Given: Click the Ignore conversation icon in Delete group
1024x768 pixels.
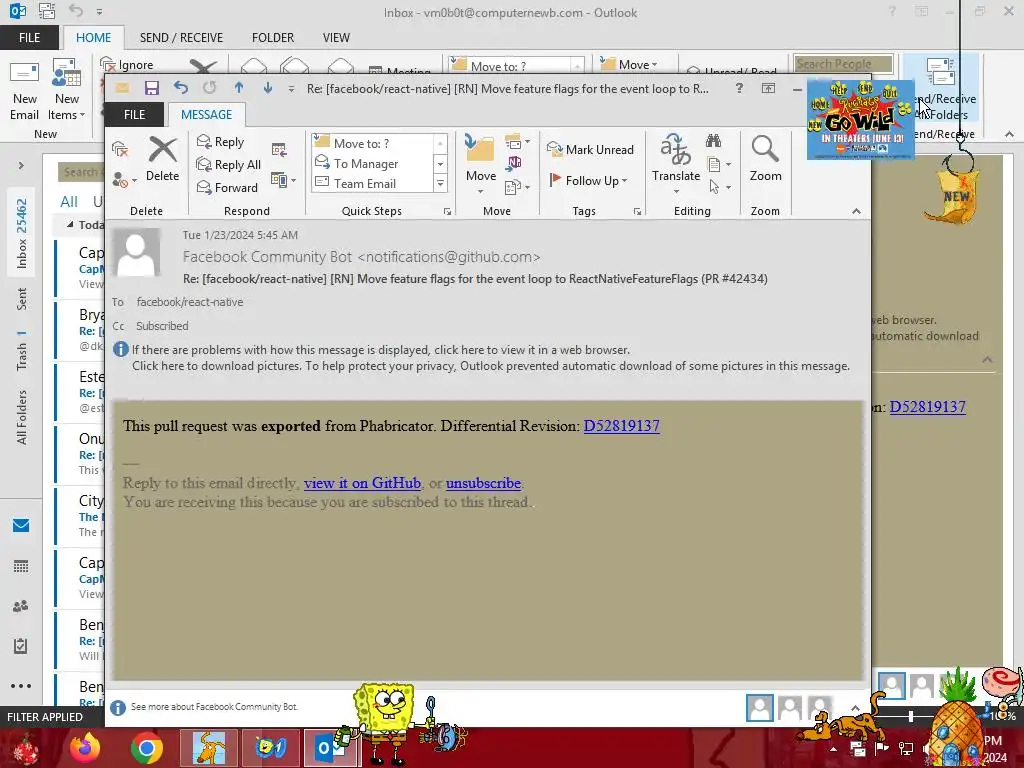Looking at the screenshot, I should coord(120,149).
